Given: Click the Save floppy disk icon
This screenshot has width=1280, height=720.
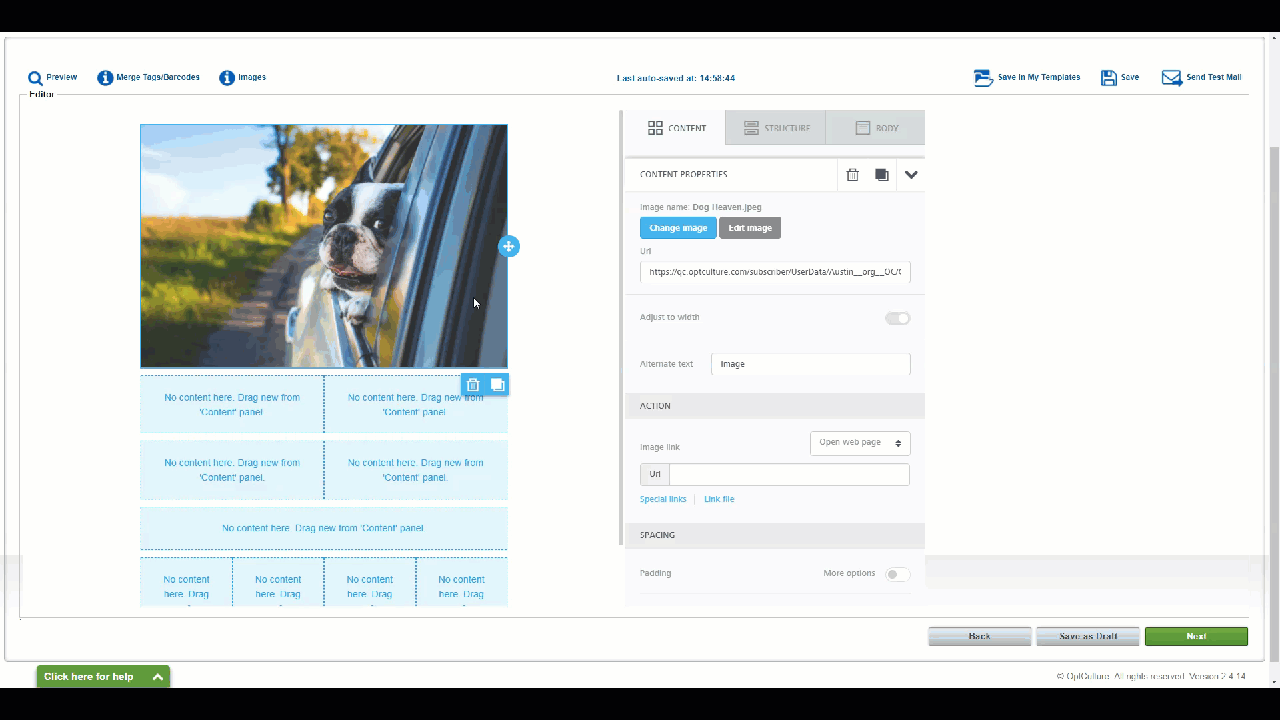Looking at the screenshot, I should [1108, 78].
